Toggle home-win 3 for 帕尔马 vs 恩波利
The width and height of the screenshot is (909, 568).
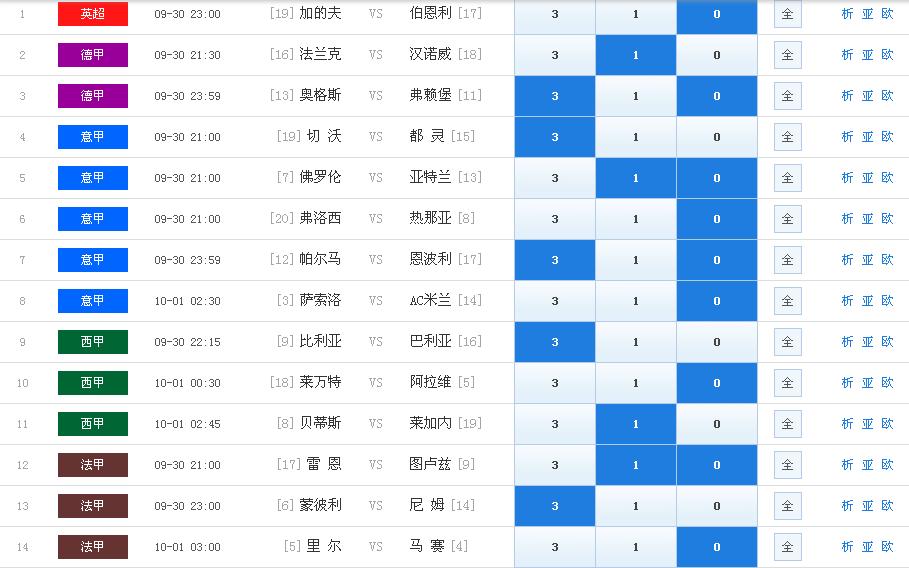pos(555,260)
